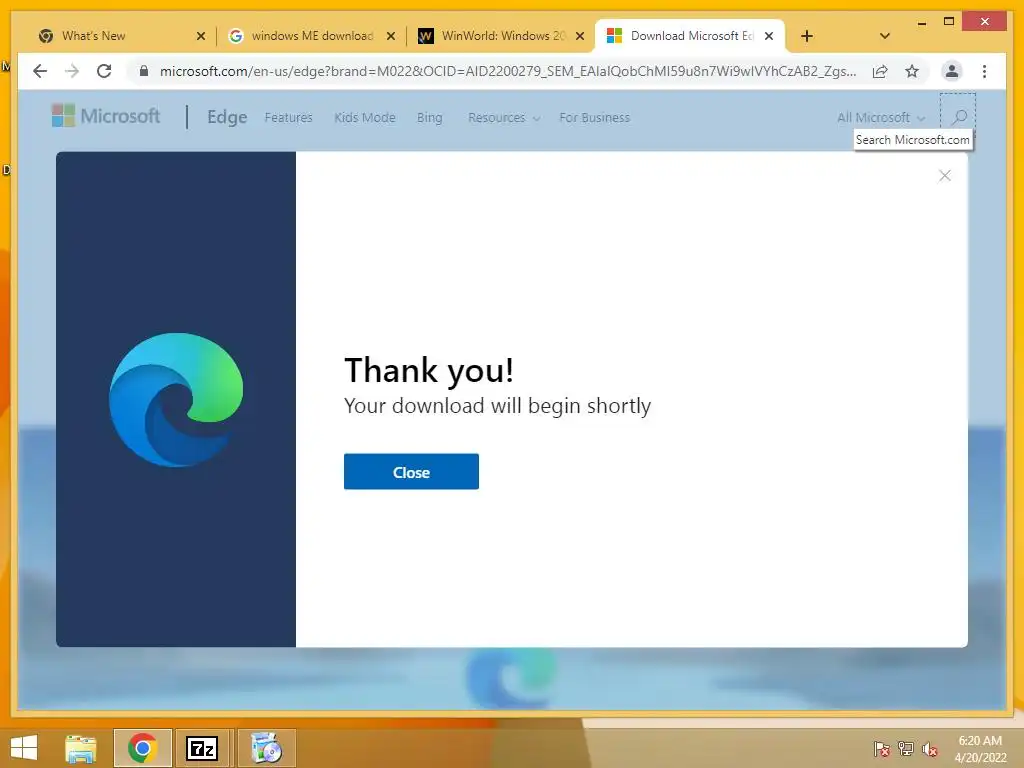
Task: Open Chrome's three-dot menu
Action: click(984, 71)
